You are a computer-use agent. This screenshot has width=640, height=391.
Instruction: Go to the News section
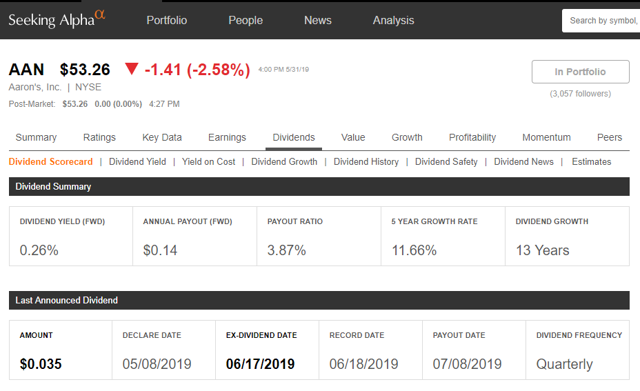(x=318, y=20)
